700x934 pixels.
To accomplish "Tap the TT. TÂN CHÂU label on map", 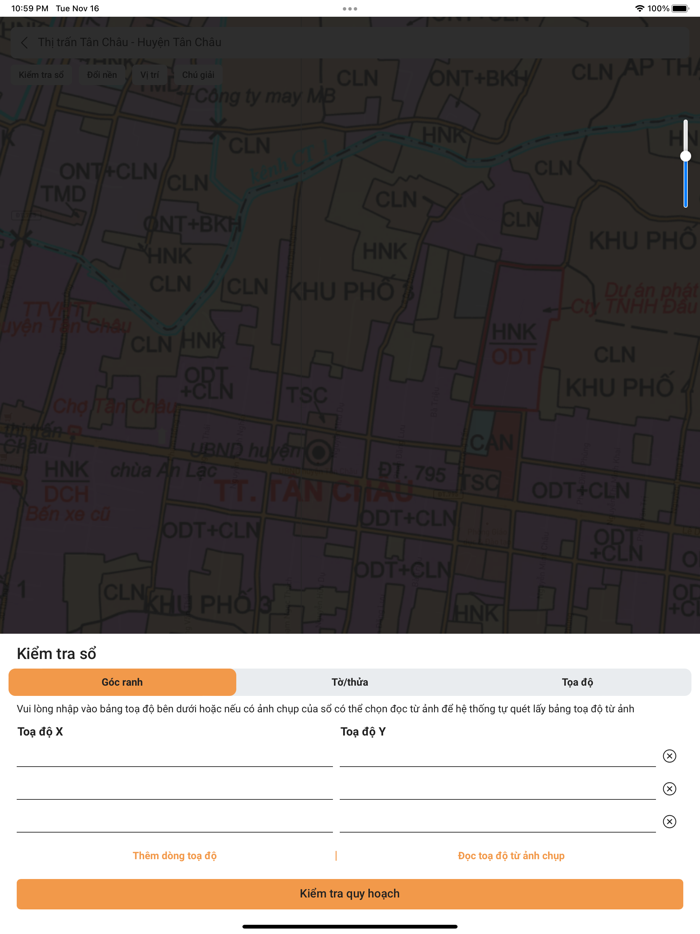I will click(313, 491).
